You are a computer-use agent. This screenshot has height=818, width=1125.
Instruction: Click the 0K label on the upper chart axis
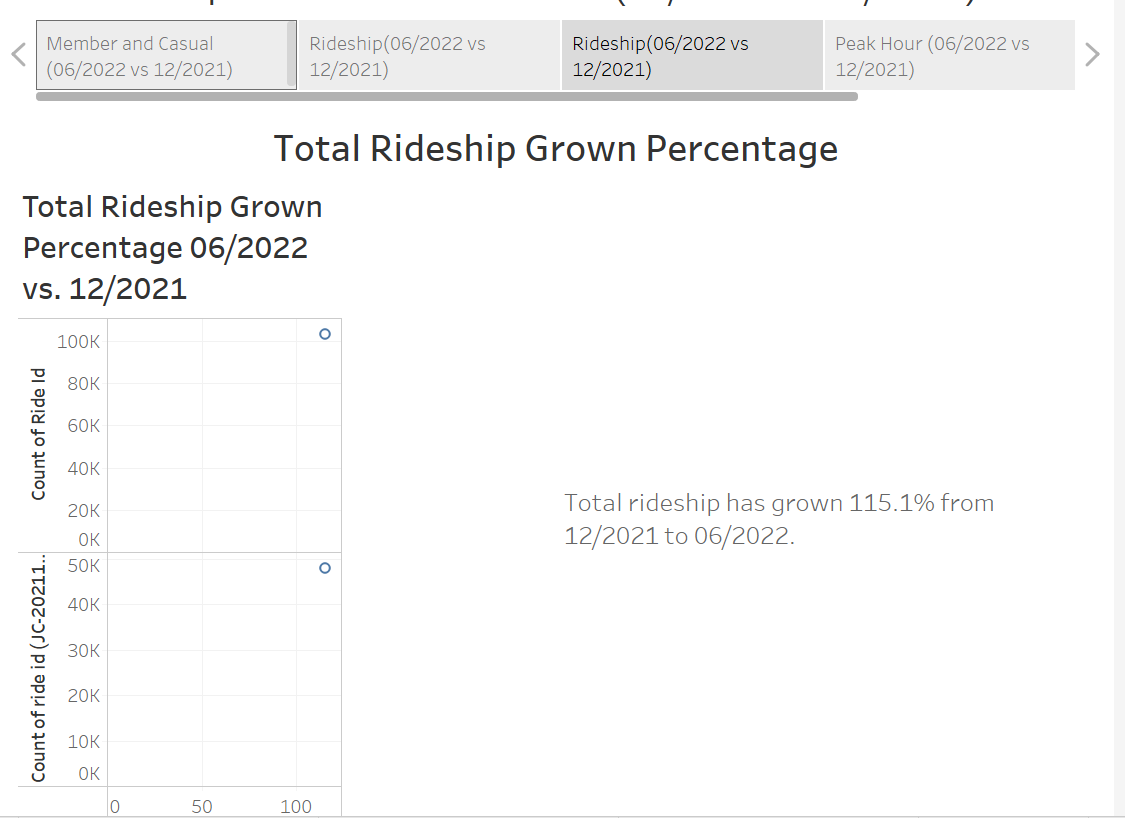tap(89, 539)
